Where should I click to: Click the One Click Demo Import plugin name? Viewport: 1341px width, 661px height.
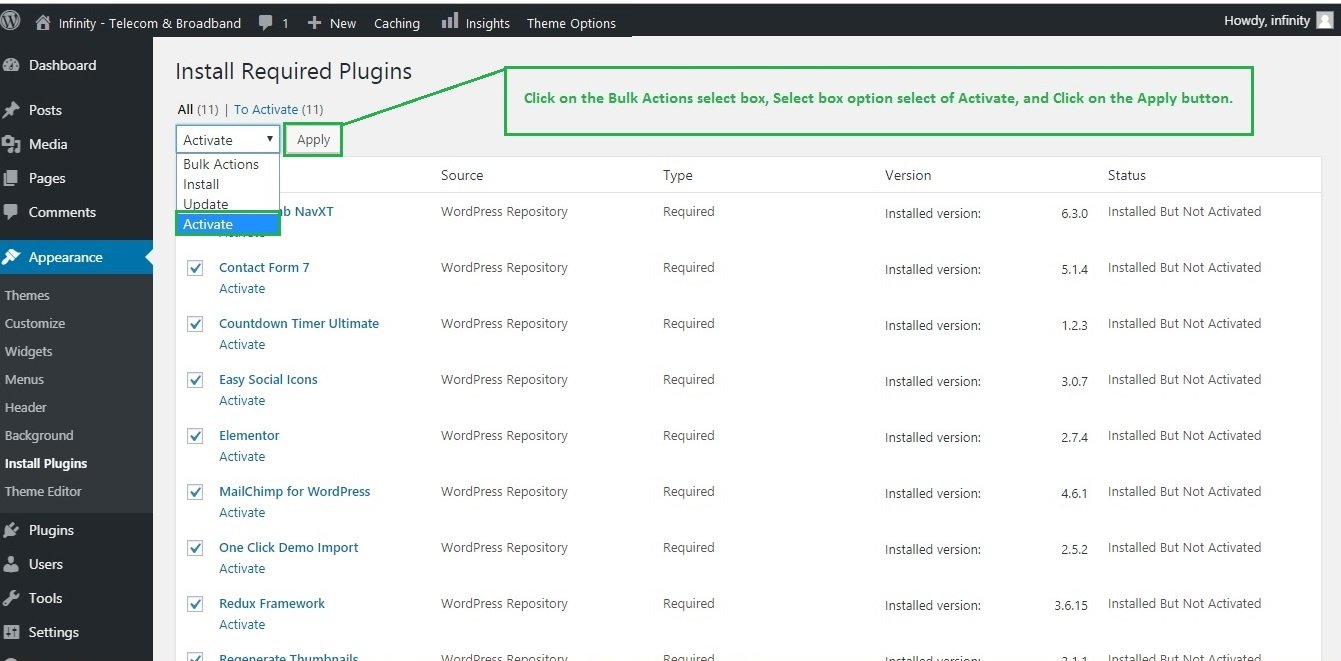[288, 548]
